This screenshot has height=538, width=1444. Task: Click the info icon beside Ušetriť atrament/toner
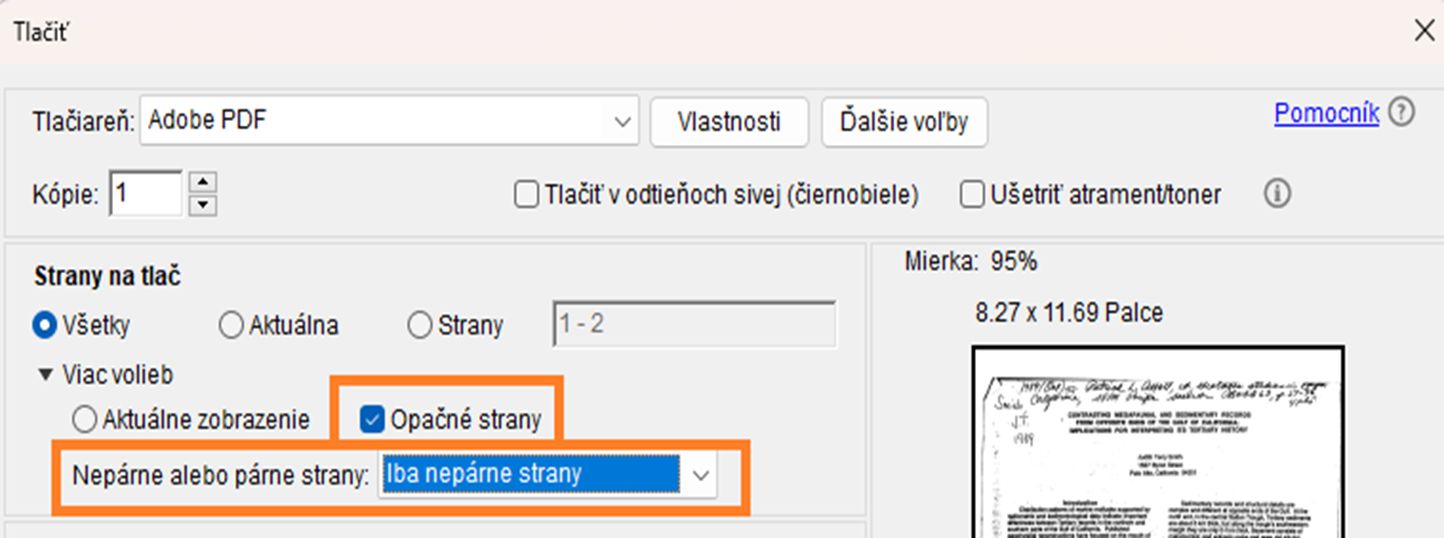coord(1276,194)
